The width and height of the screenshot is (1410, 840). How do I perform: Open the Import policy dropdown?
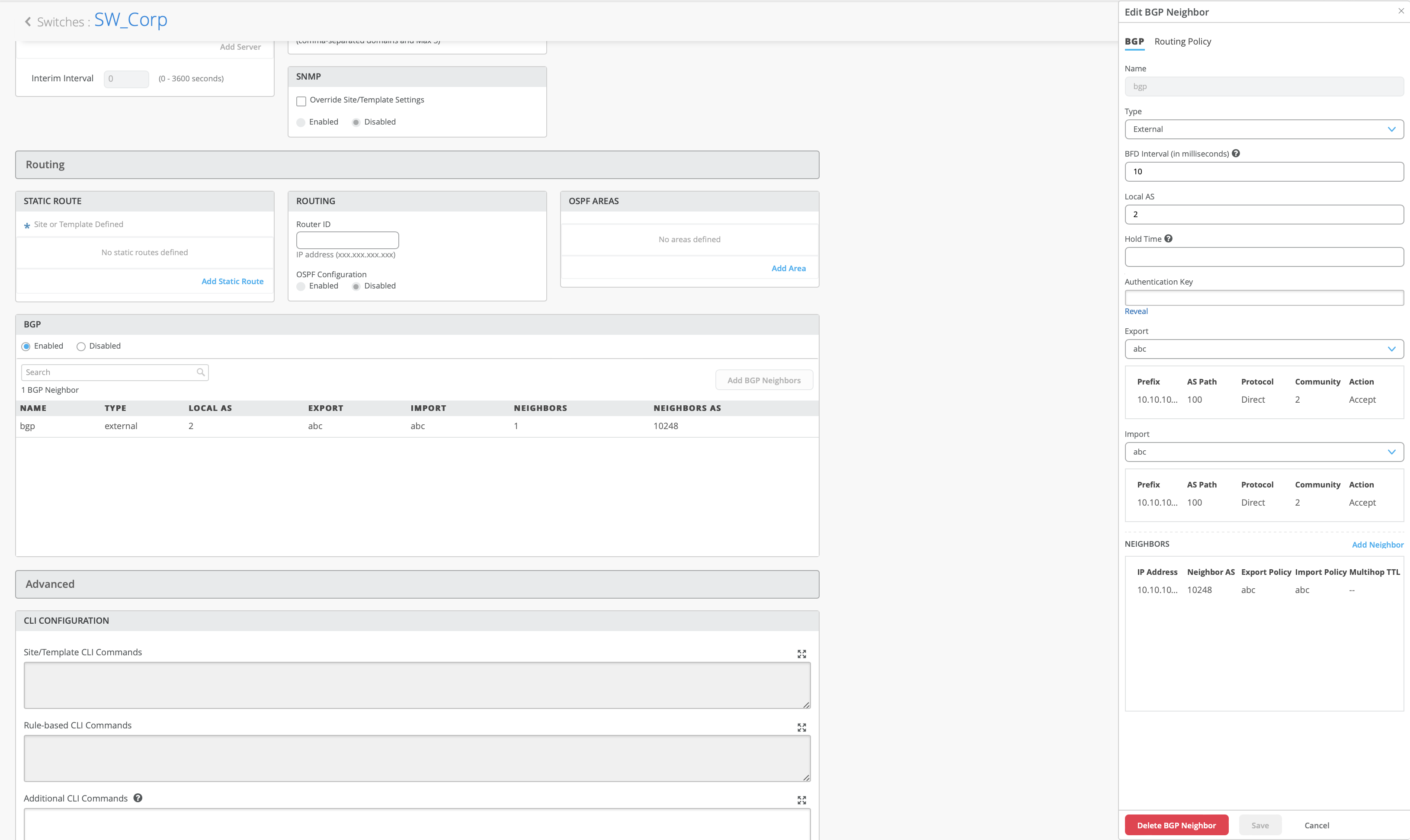(1263, 452)
